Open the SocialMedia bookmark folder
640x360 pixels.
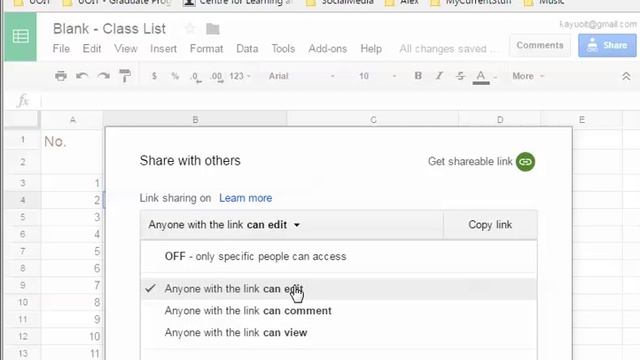(340, 2)
